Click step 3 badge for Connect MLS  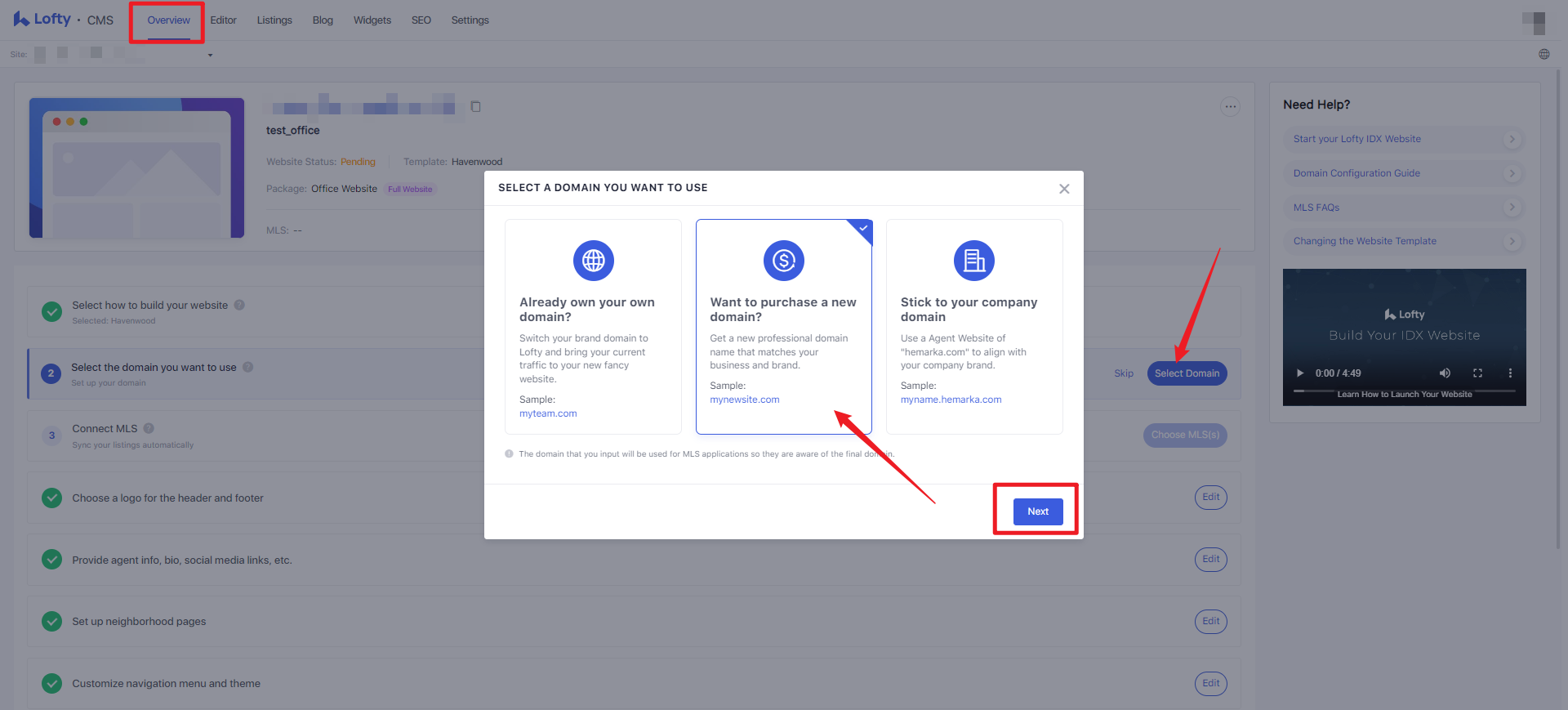pyautogui.click(x=51, y=435)
